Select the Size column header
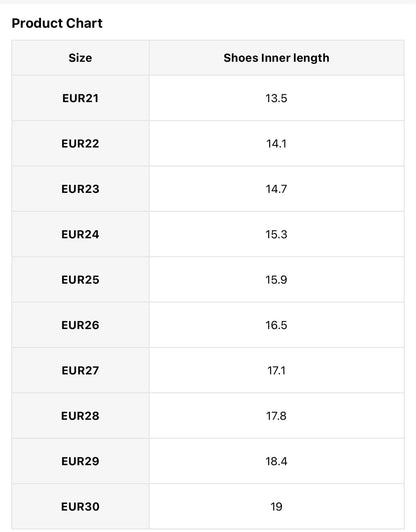416x532 pixels. pyautogui.click(x=80, y=58)
